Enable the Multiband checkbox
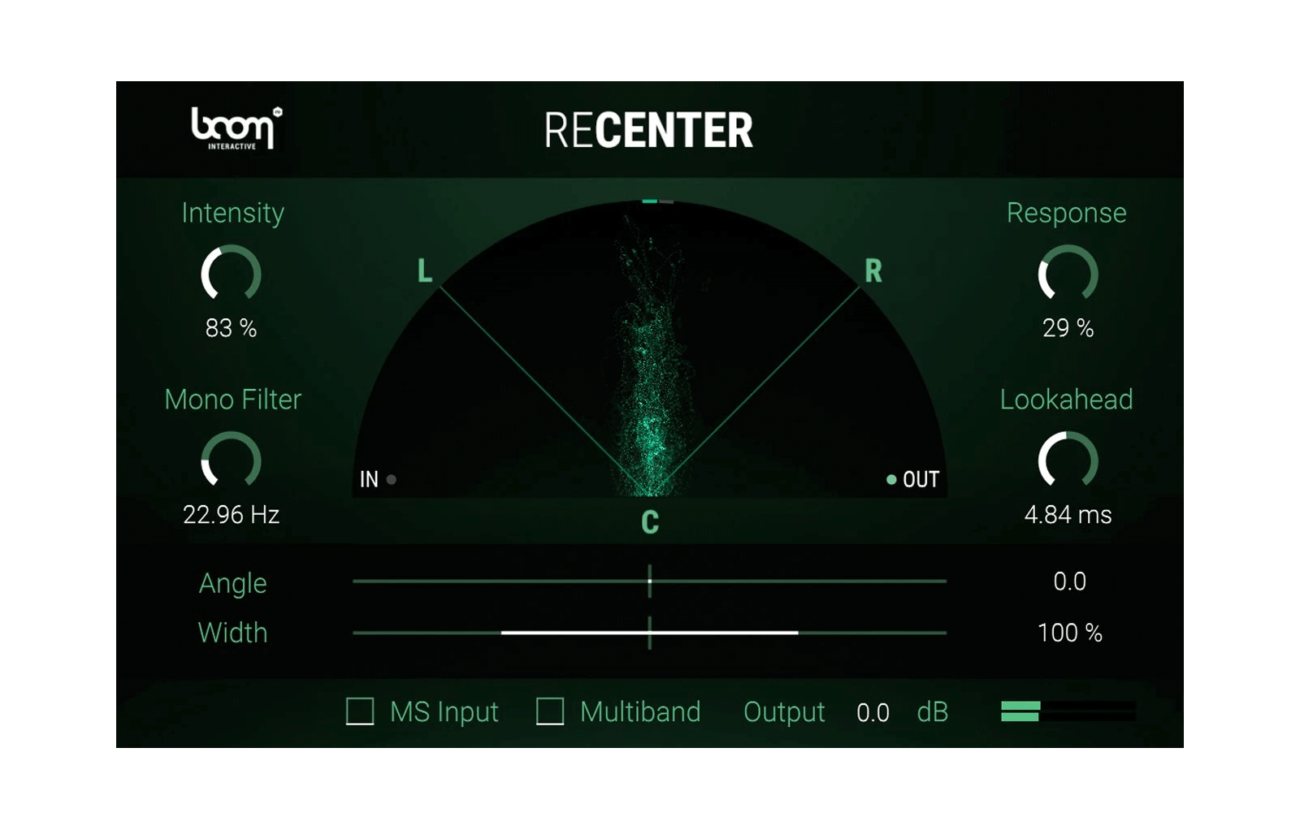The width and height of the screenshot is (1300, 830). [548, 712]
